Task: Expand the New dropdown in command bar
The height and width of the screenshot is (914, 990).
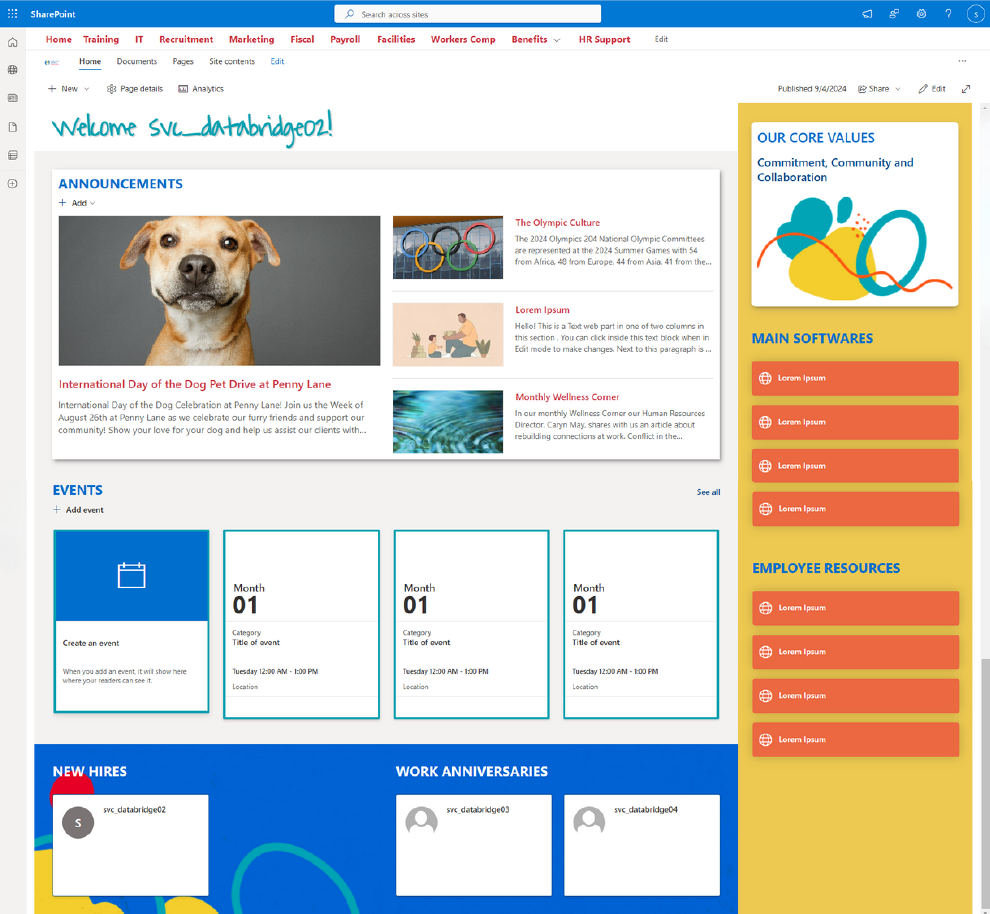Action: pos(68,89)
